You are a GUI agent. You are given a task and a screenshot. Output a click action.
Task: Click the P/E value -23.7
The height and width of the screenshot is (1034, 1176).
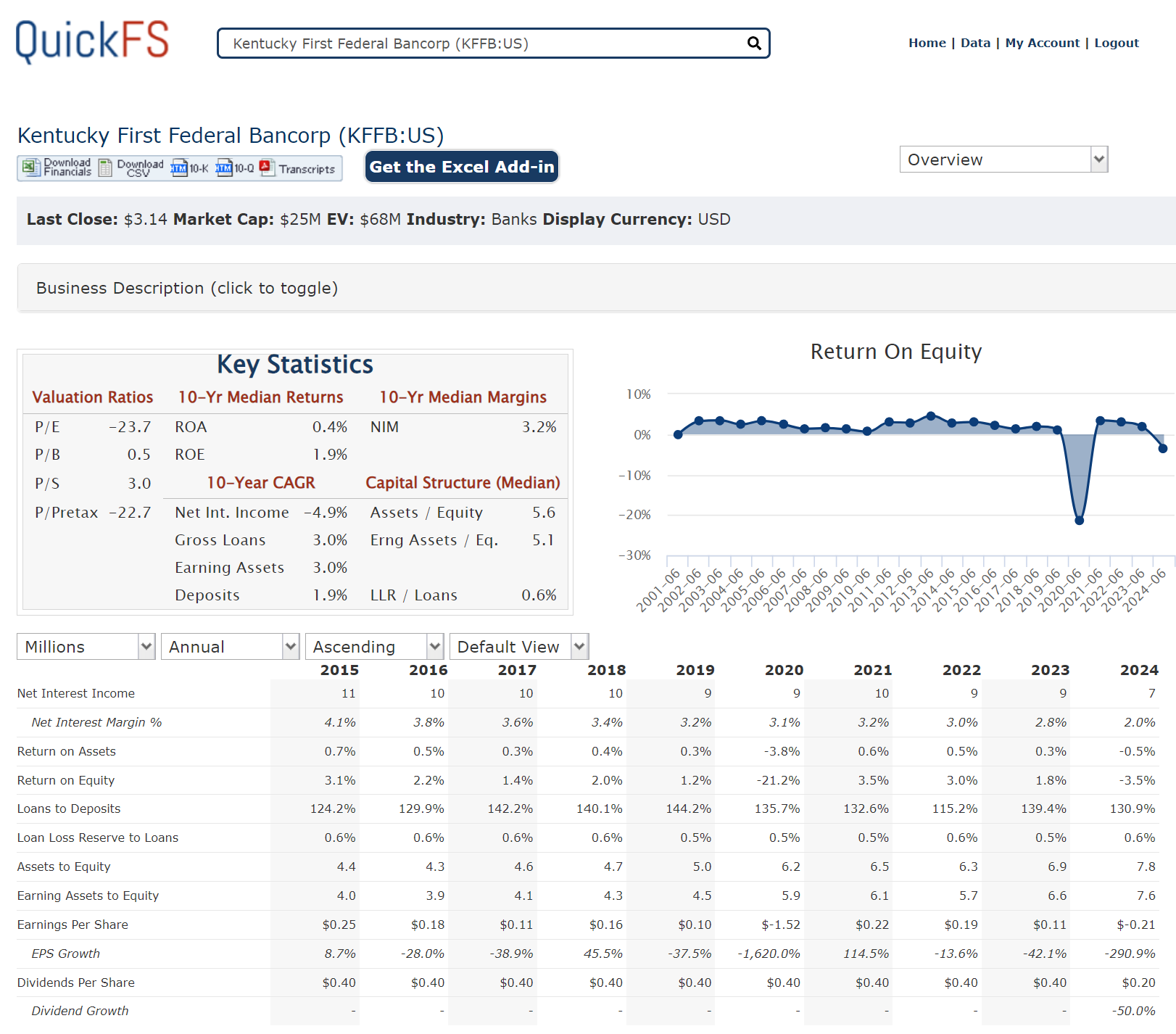(130, 427)
